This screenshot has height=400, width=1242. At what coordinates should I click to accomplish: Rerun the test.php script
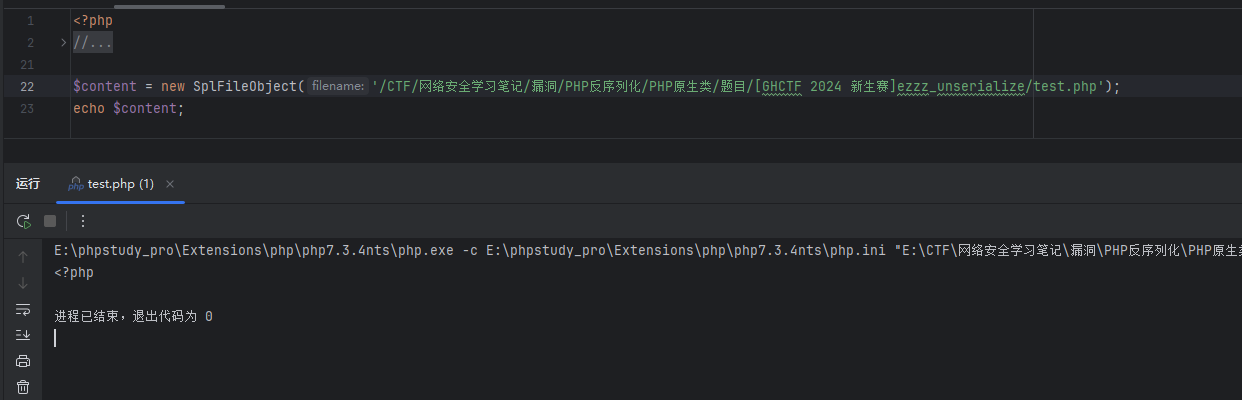[x=23, y=221]
